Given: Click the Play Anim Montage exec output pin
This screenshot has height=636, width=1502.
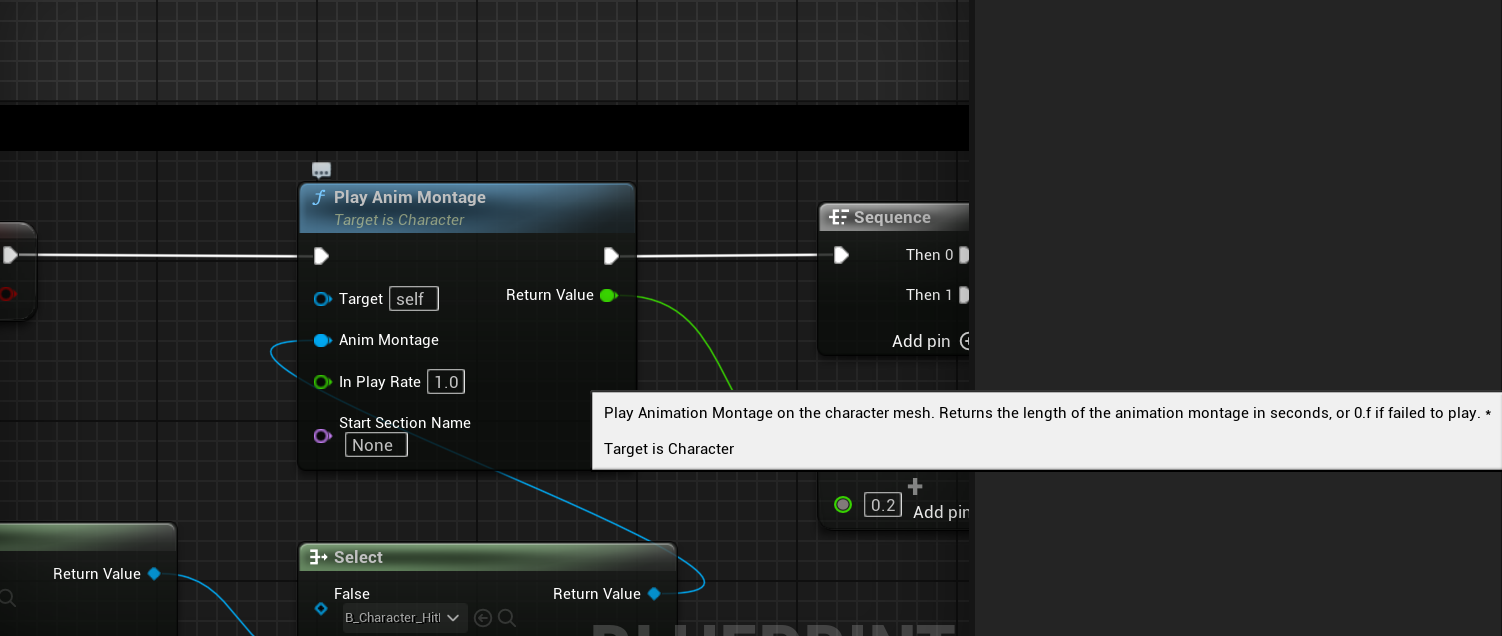Looking at the screenshot, I should [611, 256].
